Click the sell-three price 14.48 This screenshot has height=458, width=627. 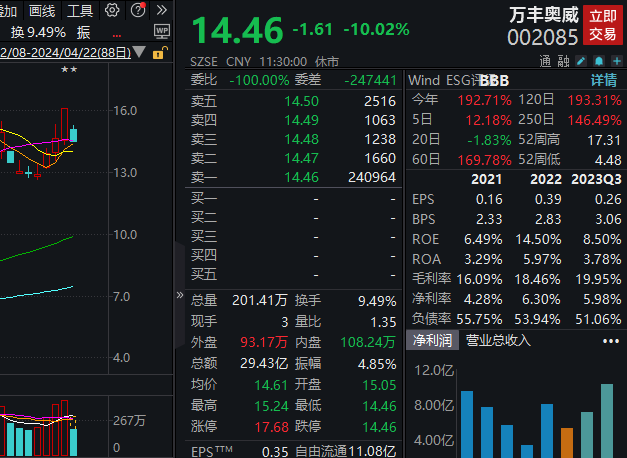[x=302, y=139]
